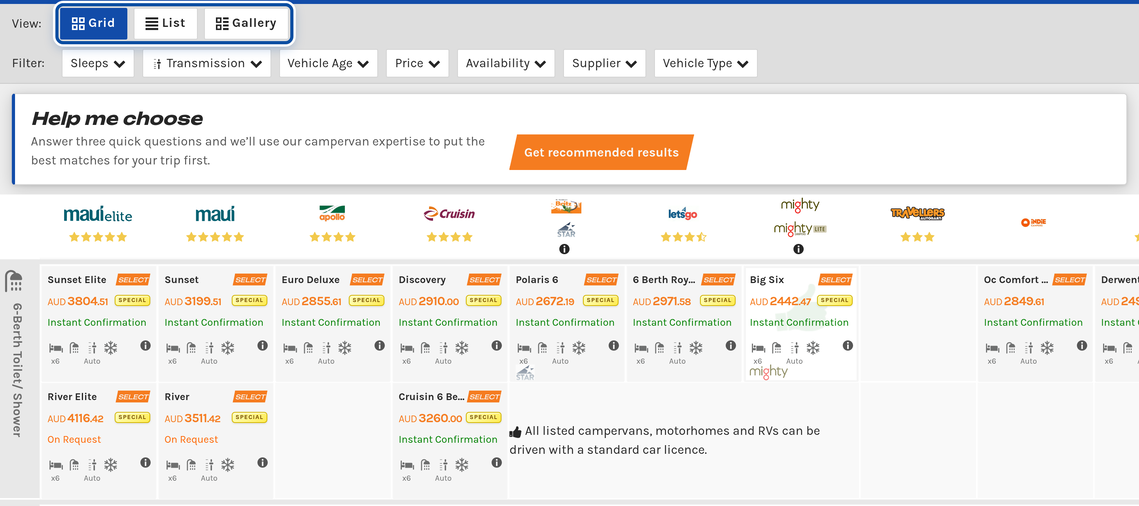Click bed icon on Euro Deluxe card
Screen dimensions: 1139x506
289,348
